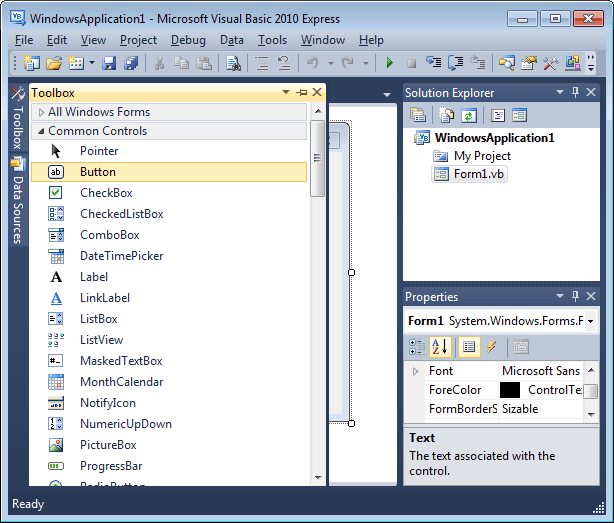Click the Redo arrow icon
Viewport: 614px width, 523px height.
(x=348, y=63)
